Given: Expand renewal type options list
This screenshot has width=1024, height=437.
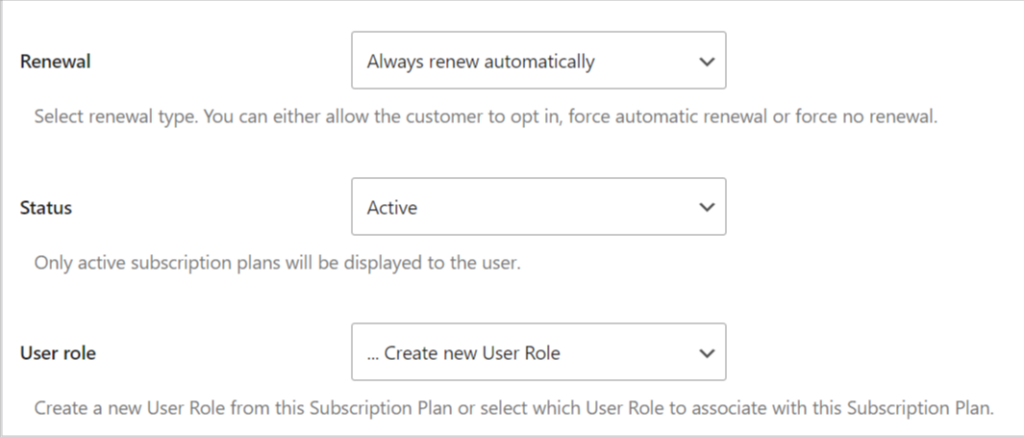Looking at the screenshot, I should [538, 61].
